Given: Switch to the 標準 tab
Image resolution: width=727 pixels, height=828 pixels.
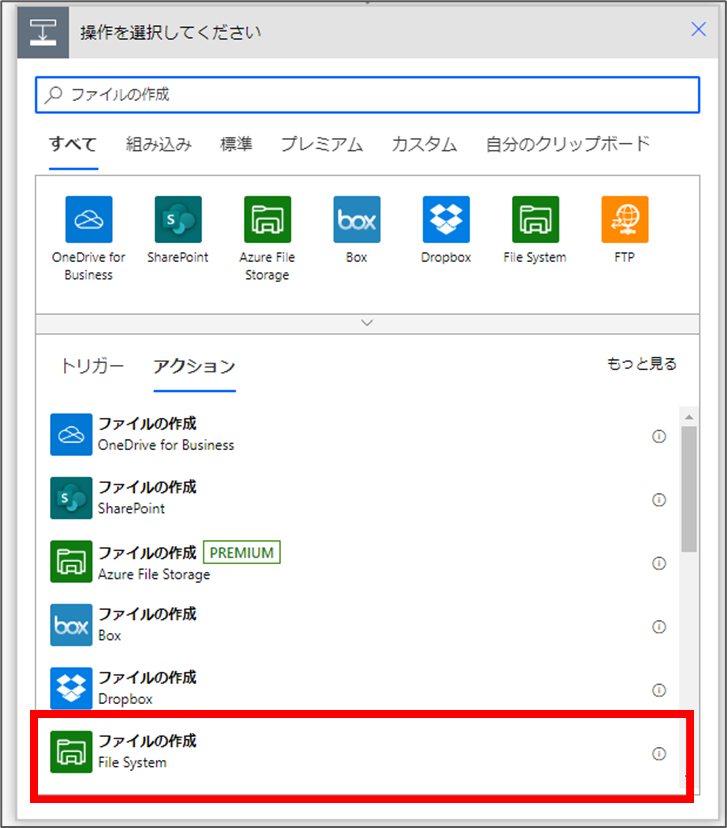Looking at the screenshot, I should point(236,144).
